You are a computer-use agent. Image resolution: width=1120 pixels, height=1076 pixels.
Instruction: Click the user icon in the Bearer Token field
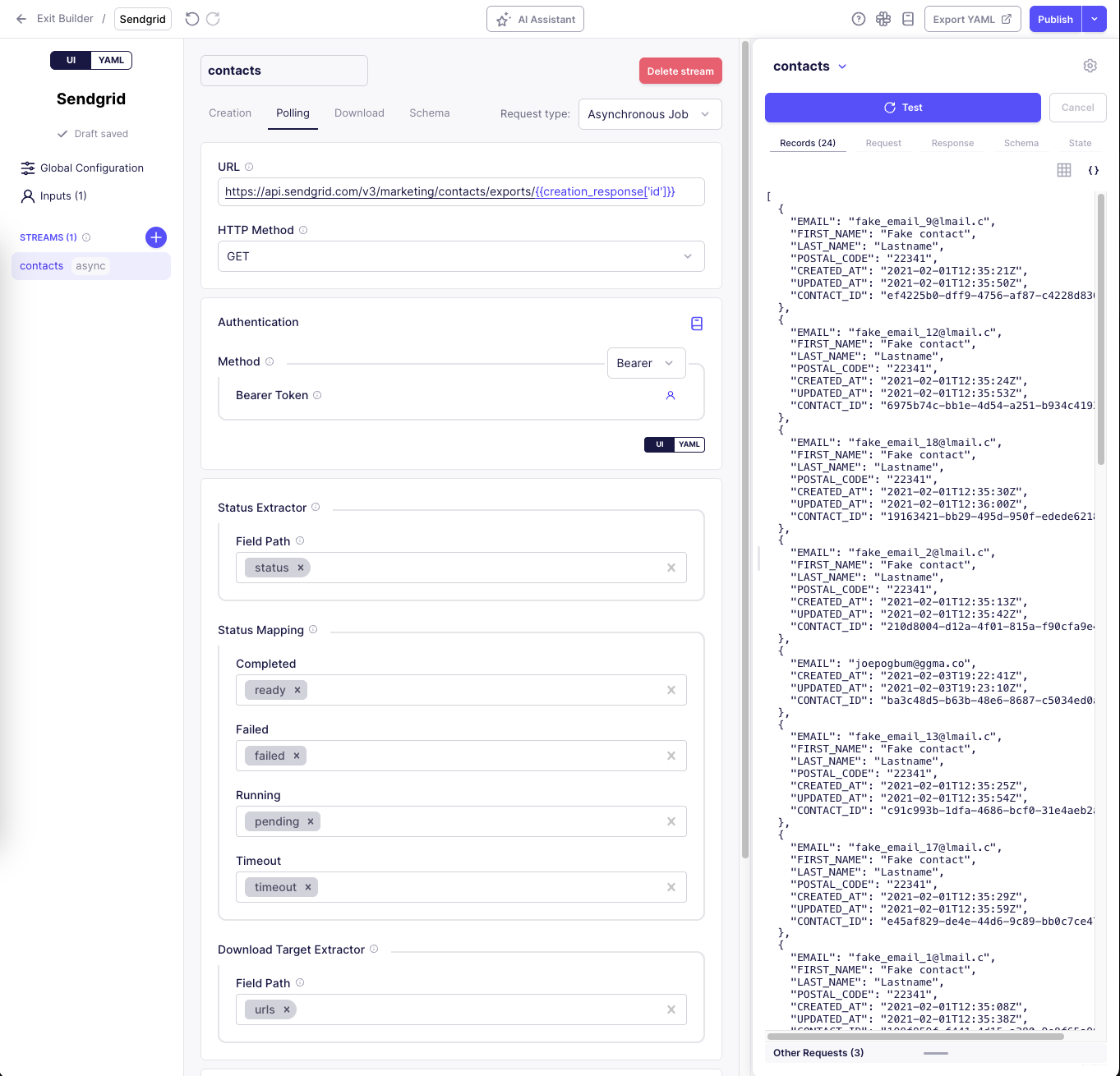671,396
